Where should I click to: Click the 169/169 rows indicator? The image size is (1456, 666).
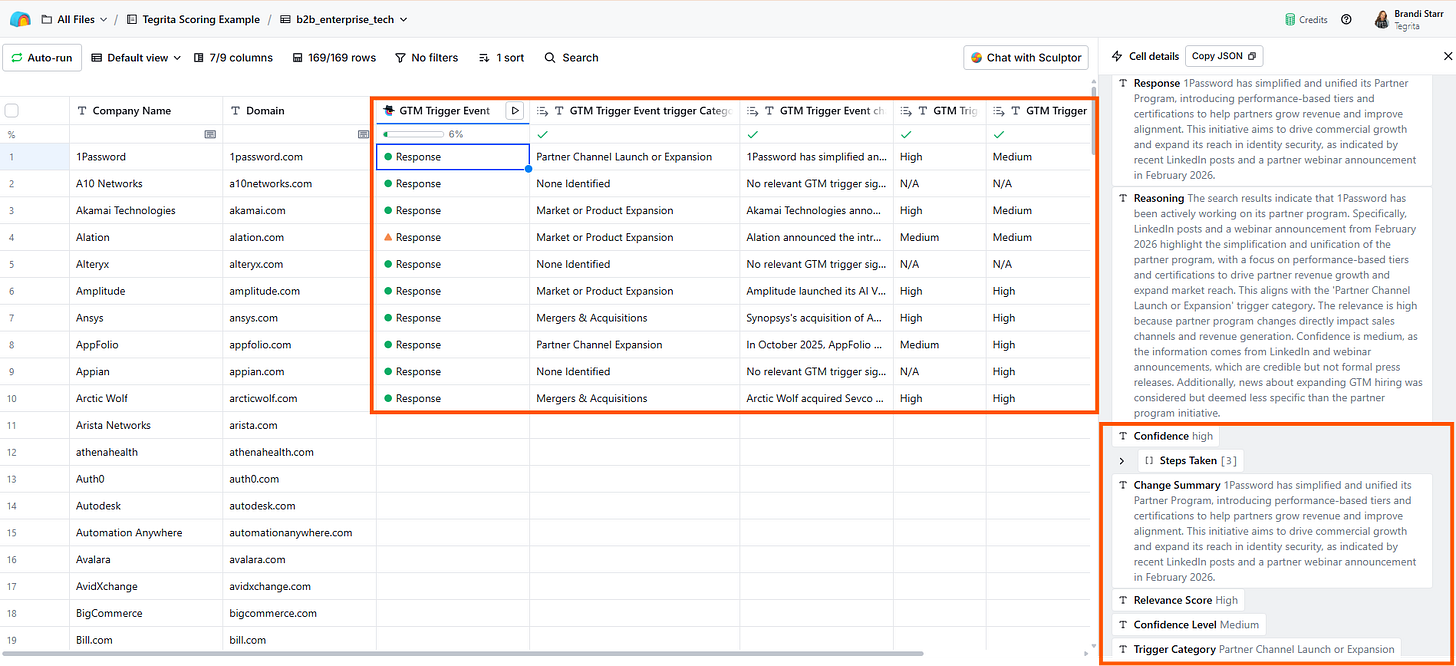334,58
